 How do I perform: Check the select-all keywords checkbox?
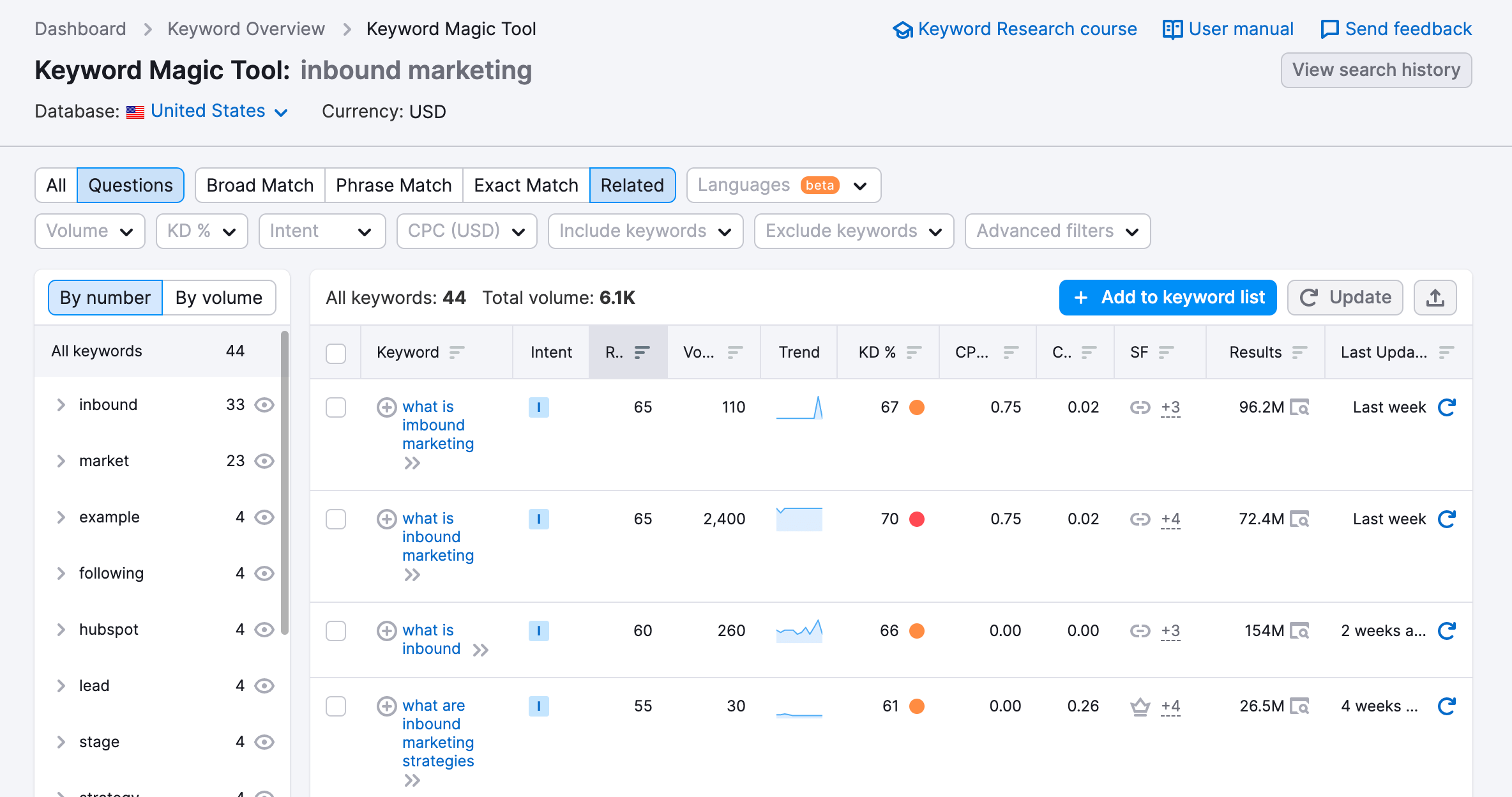coord(336,353)
